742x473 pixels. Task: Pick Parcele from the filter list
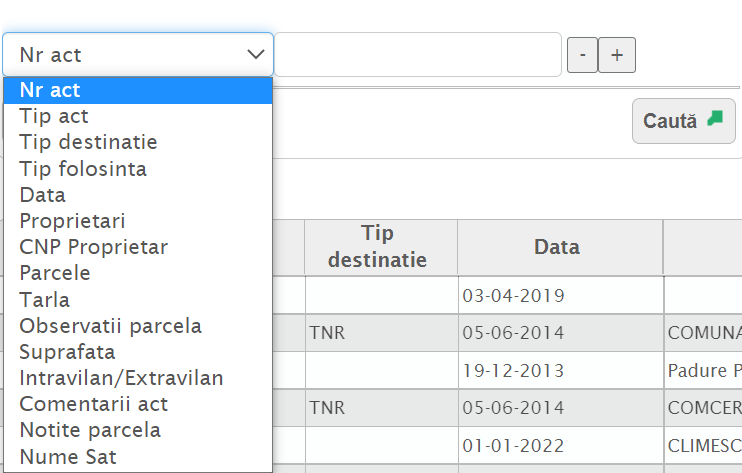click(x=138, y=273)
